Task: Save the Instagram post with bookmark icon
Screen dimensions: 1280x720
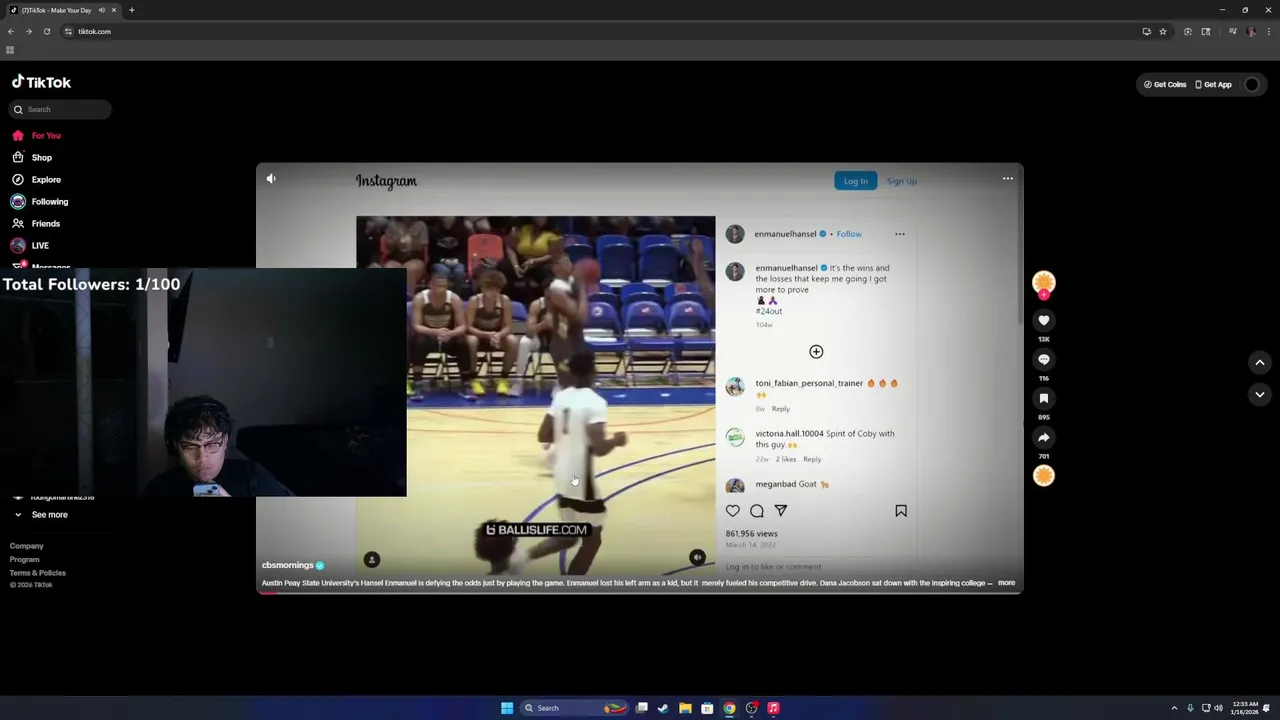Action: point(901,511)
